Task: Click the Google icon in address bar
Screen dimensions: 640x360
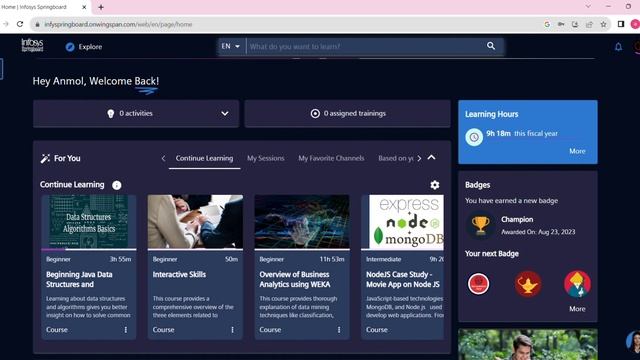Action: (547, 24)
